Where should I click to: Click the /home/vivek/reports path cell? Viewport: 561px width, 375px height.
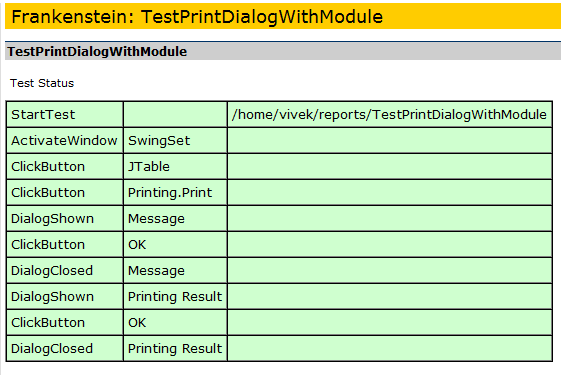point(390,115)
